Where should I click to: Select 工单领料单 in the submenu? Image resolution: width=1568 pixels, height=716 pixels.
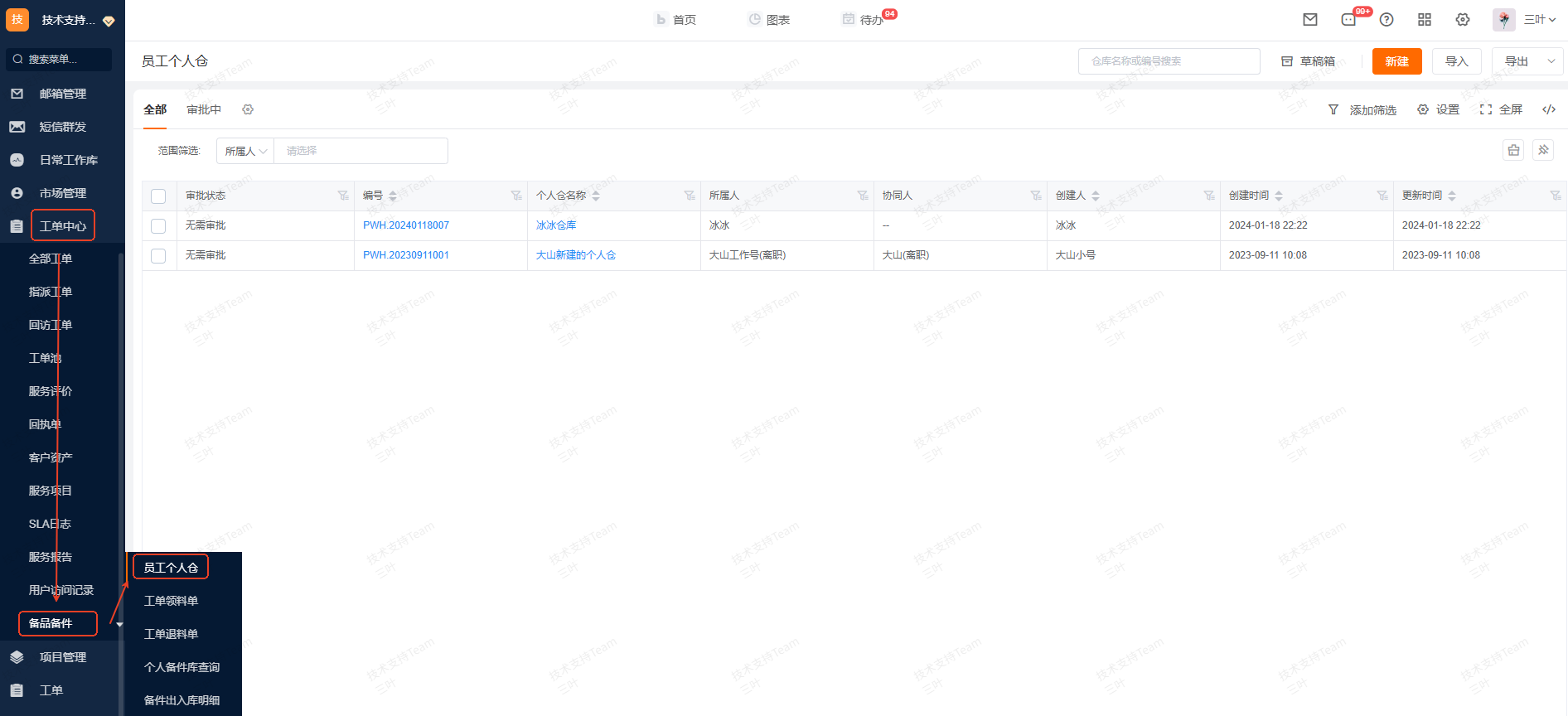point(171,601)
